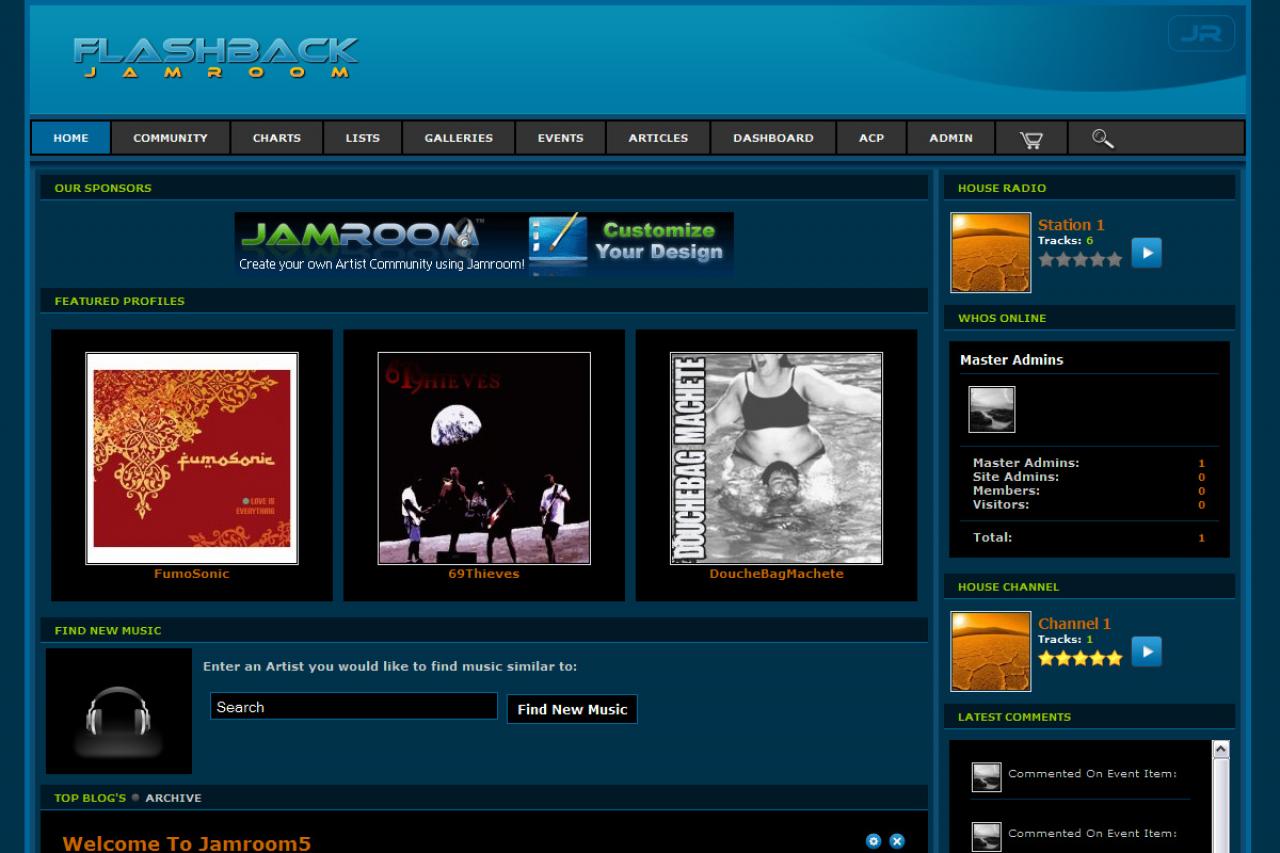This screenshot has height=853, width=1280.
Task: Click the Whos Online section header
Action: [1090, 318]
